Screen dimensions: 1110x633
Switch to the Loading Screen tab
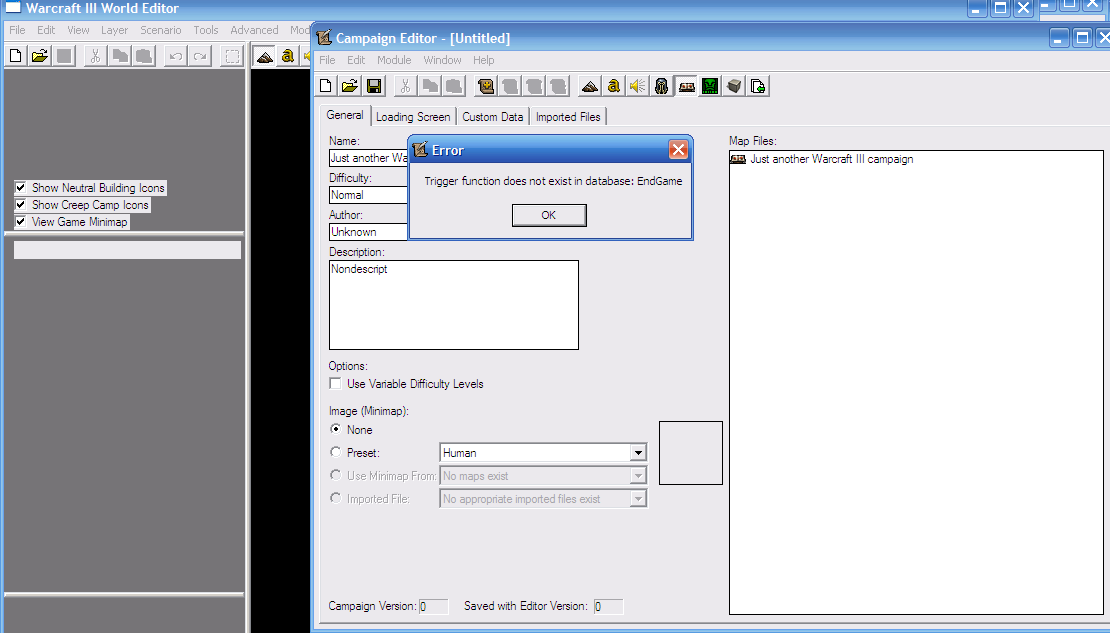tap(413, 117)
